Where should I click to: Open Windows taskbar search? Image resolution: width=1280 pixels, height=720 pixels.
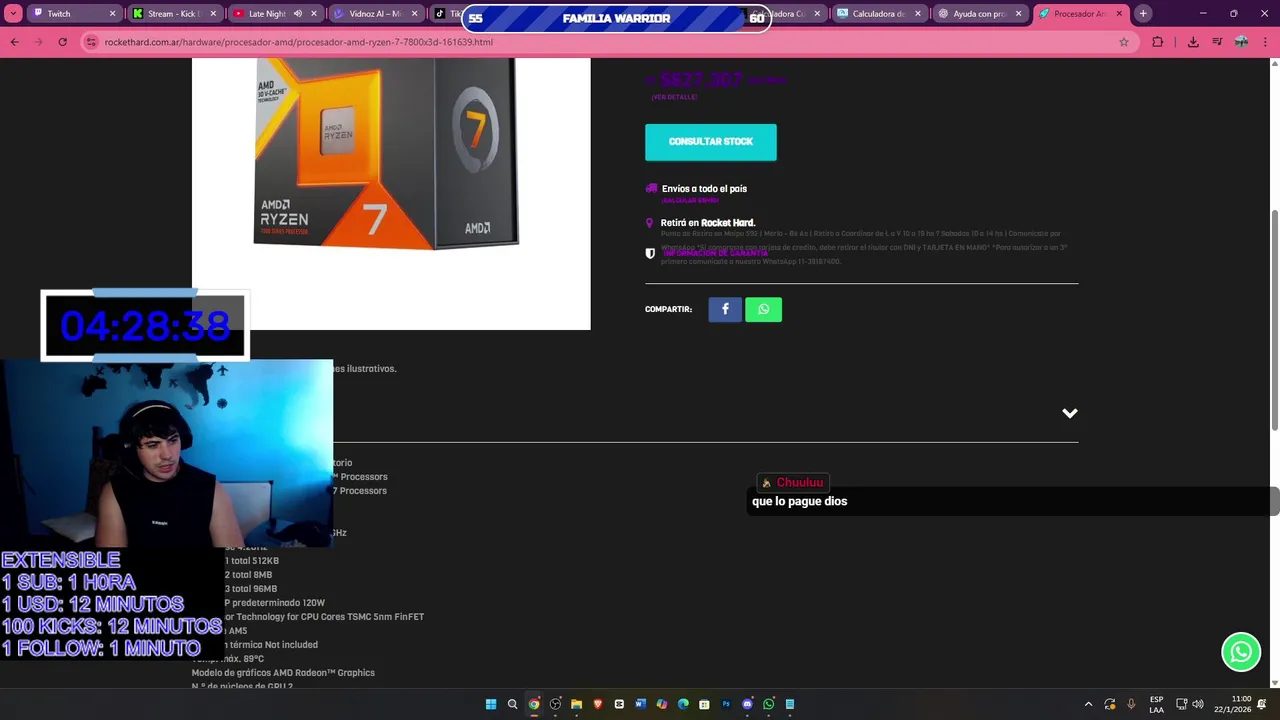click(x=512, y=704)
